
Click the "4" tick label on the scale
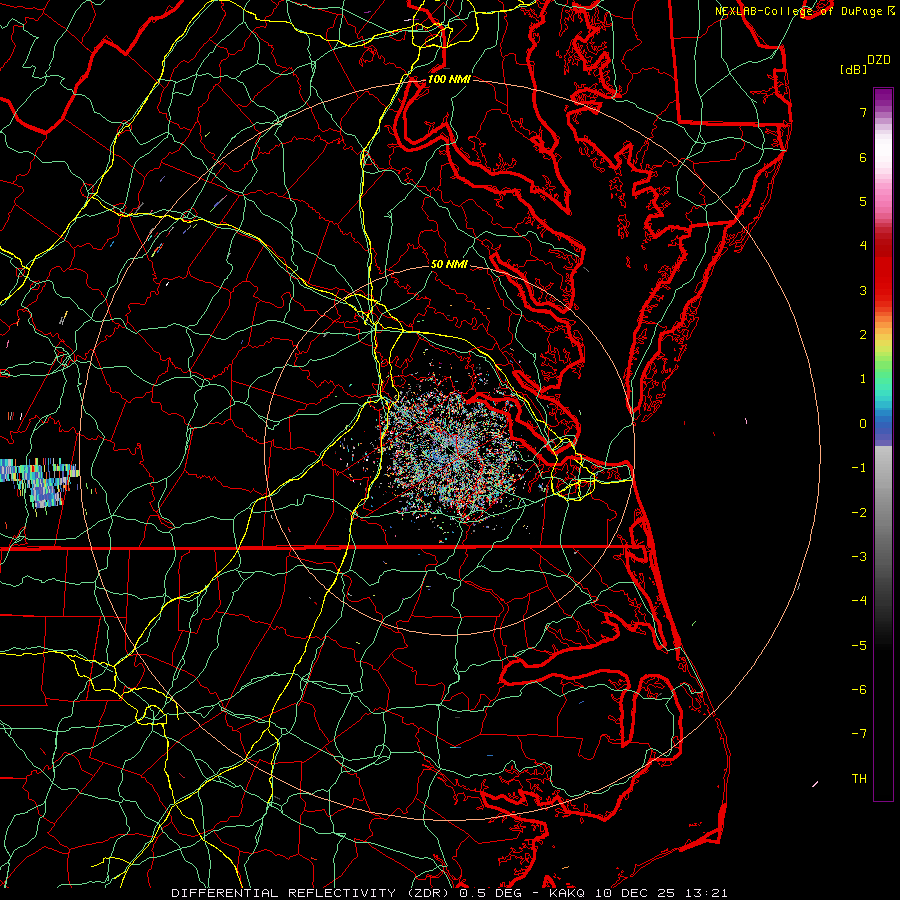point(863,246)
